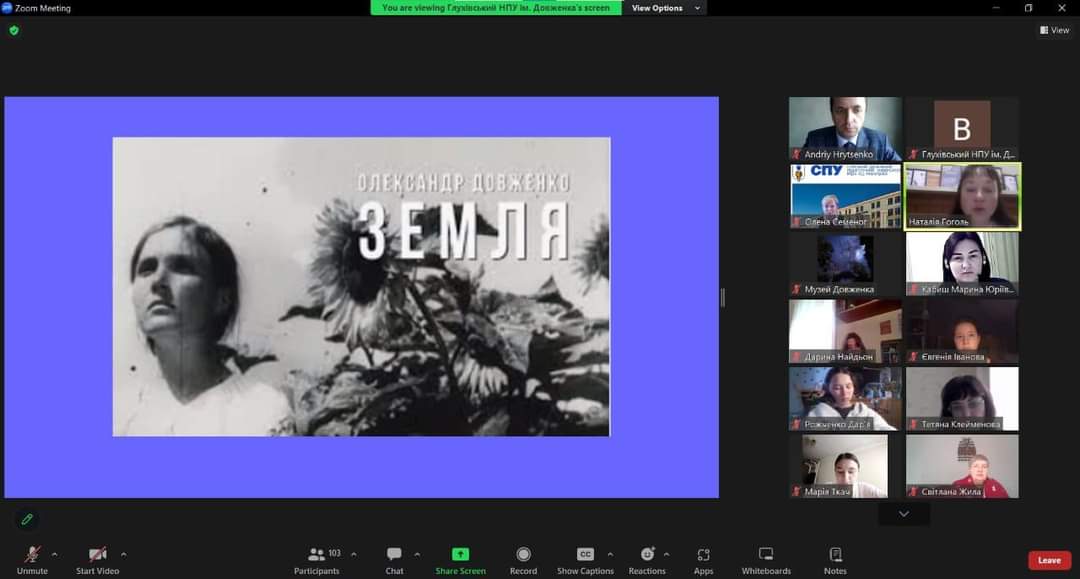Select Олена Семеног's video tile
Screen dimensions: 1080x579
pos(845,196)
